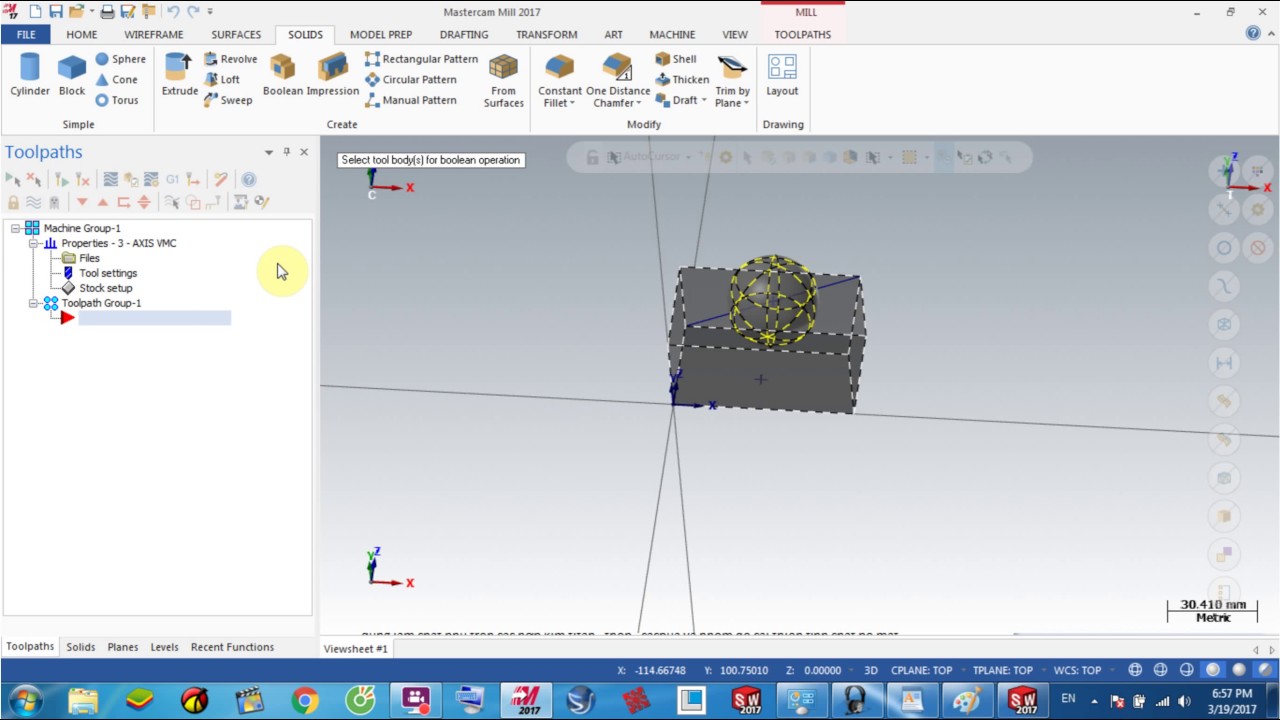
Task: Toggle the 3D construction mode in status bar
Action: 870,670
